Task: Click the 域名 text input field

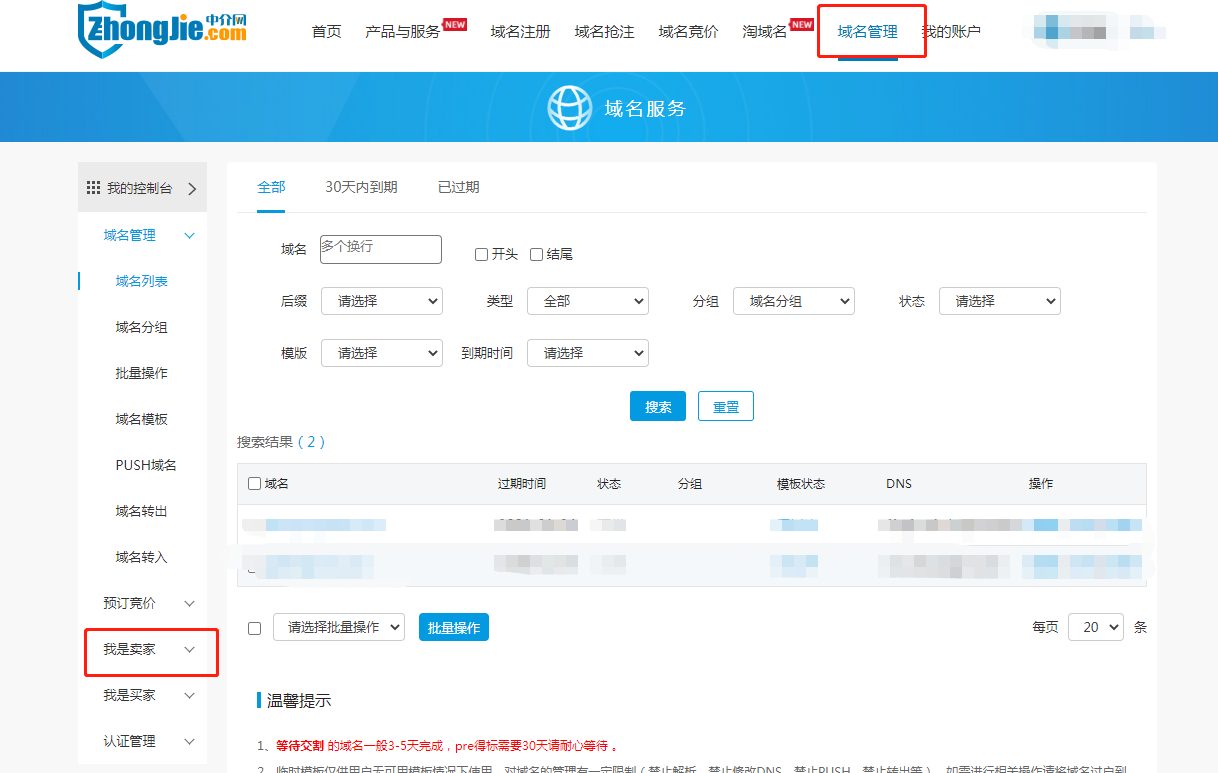Action: tap(380, 249)
